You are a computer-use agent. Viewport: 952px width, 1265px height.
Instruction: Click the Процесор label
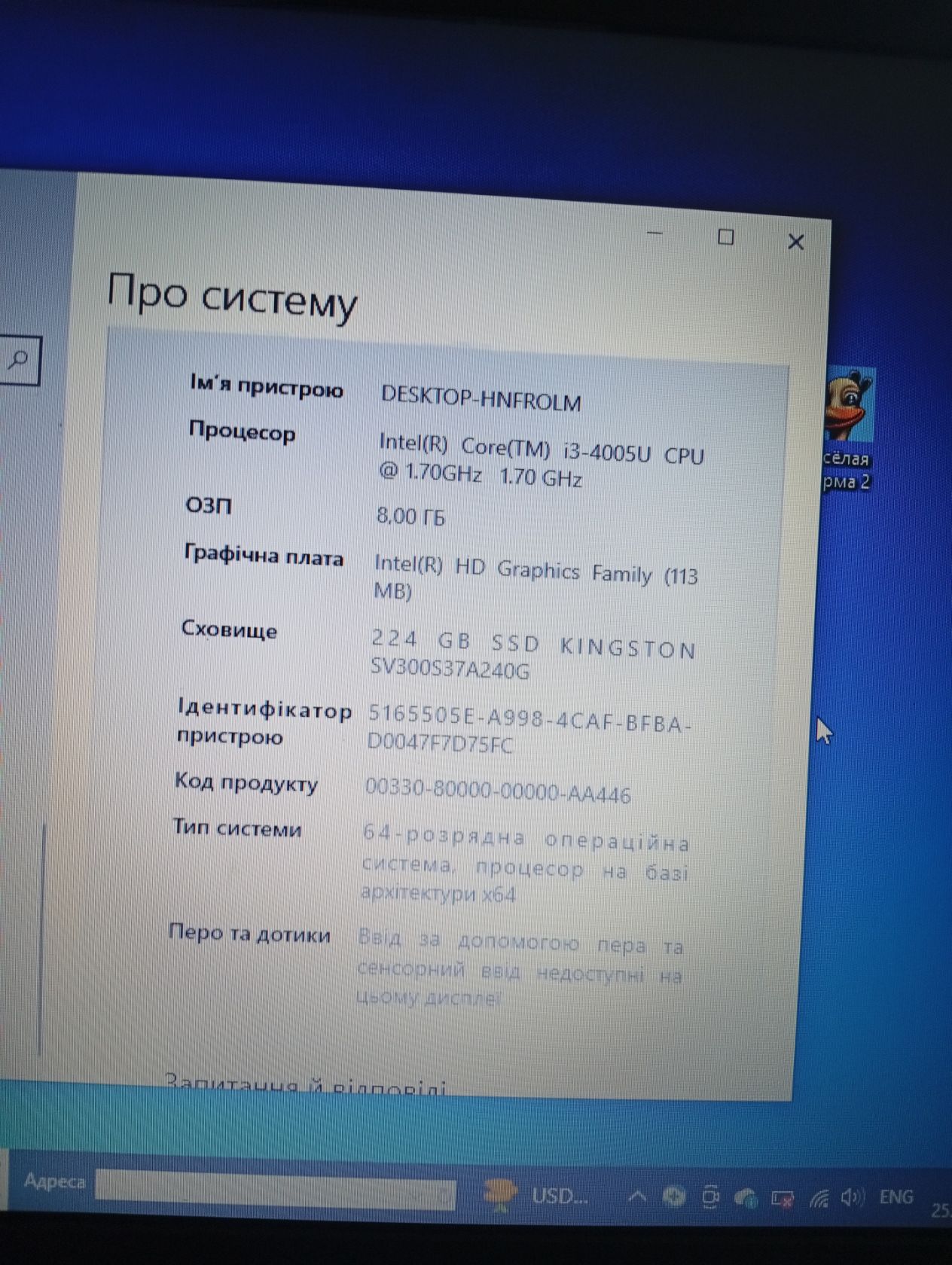coord(242,431)
